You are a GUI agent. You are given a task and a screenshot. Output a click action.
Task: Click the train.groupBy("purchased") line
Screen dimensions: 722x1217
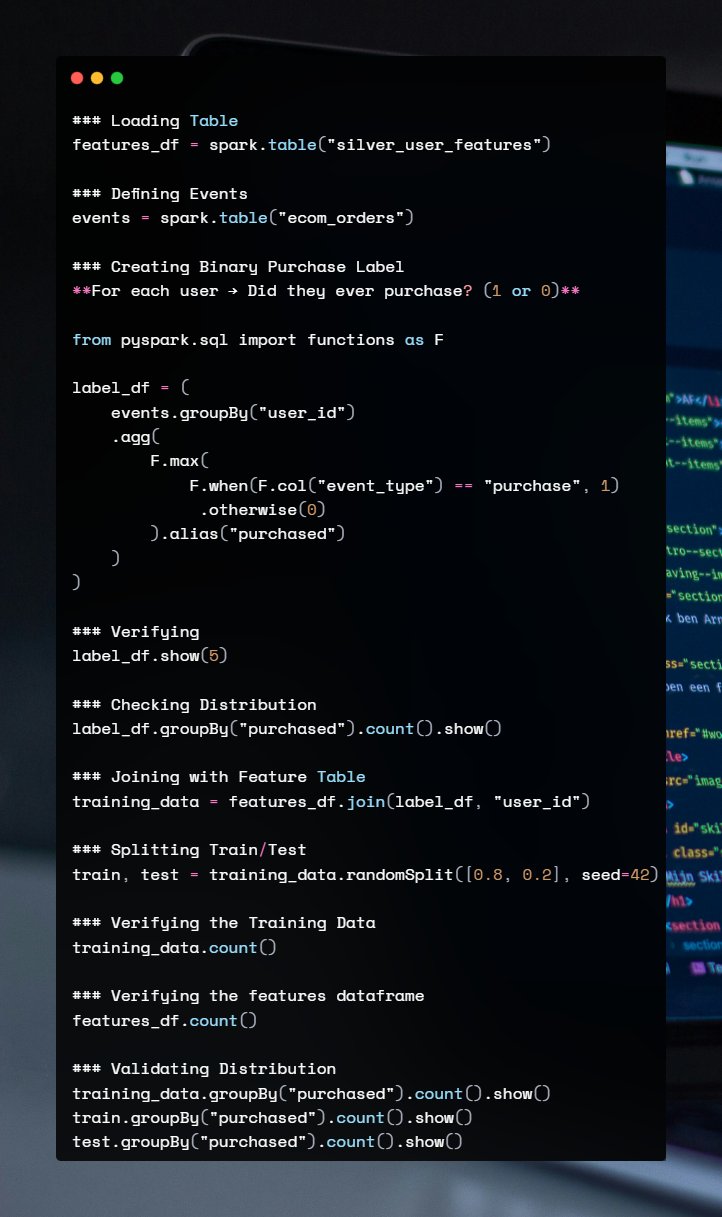click(272, 1118)
